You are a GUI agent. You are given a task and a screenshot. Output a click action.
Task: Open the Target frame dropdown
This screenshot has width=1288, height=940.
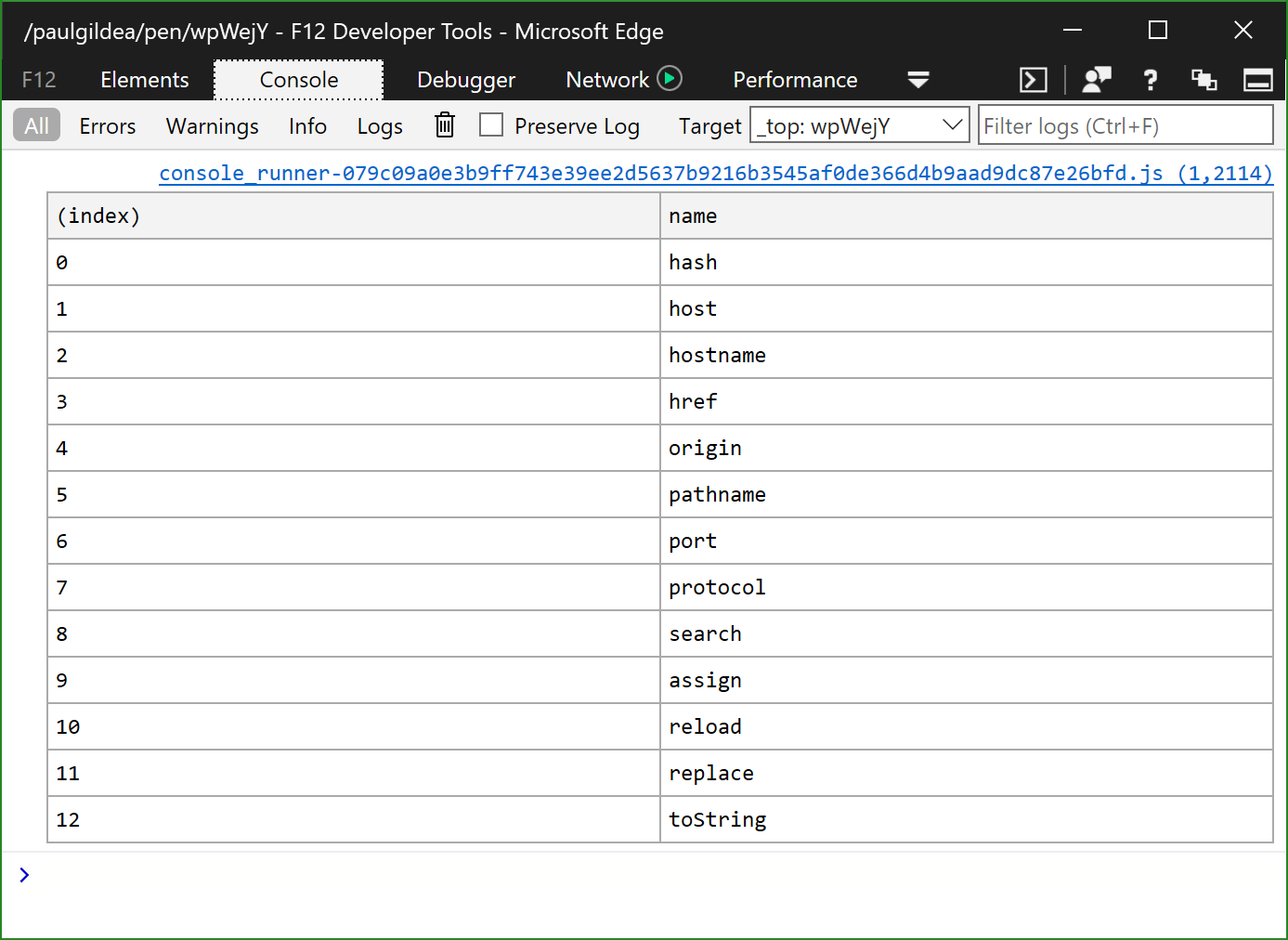tap(951, 124)
